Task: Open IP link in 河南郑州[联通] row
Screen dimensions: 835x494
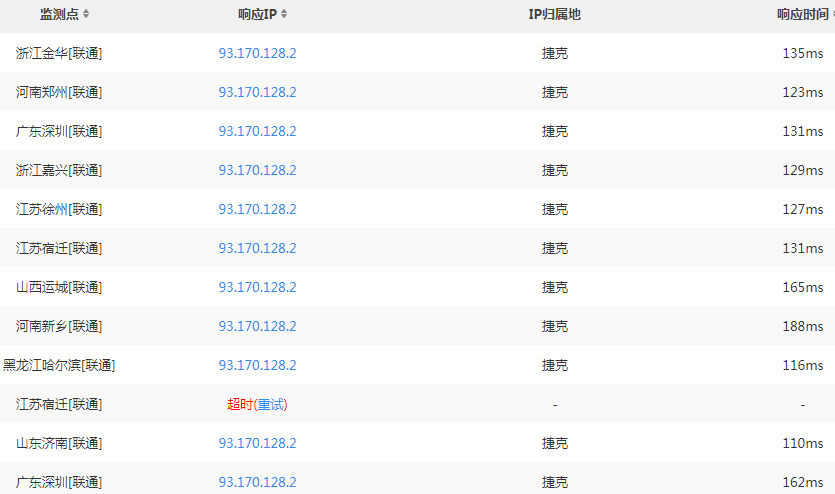Action: coord(257,92)
